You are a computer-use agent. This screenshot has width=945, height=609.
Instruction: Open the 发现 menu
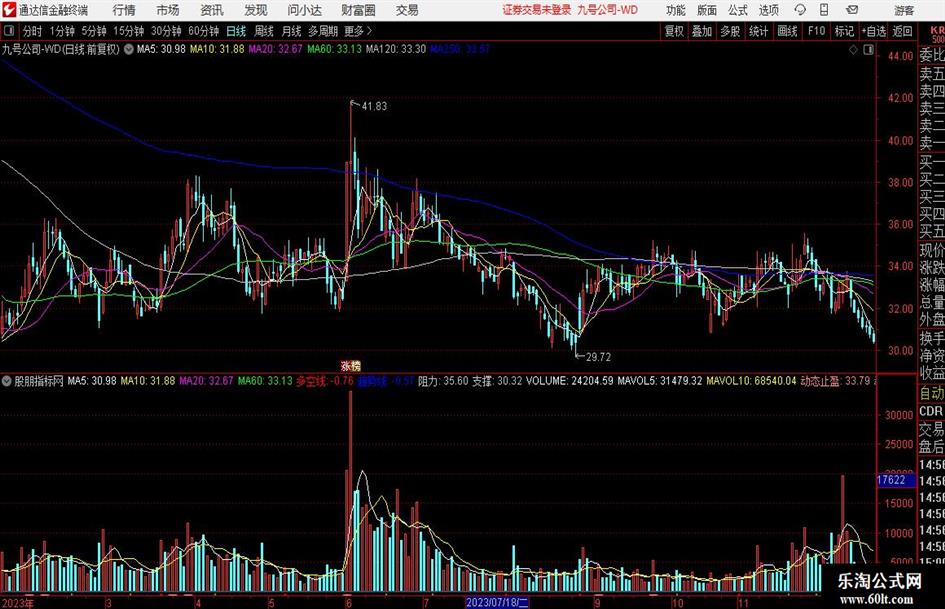(x=256, y=10)
